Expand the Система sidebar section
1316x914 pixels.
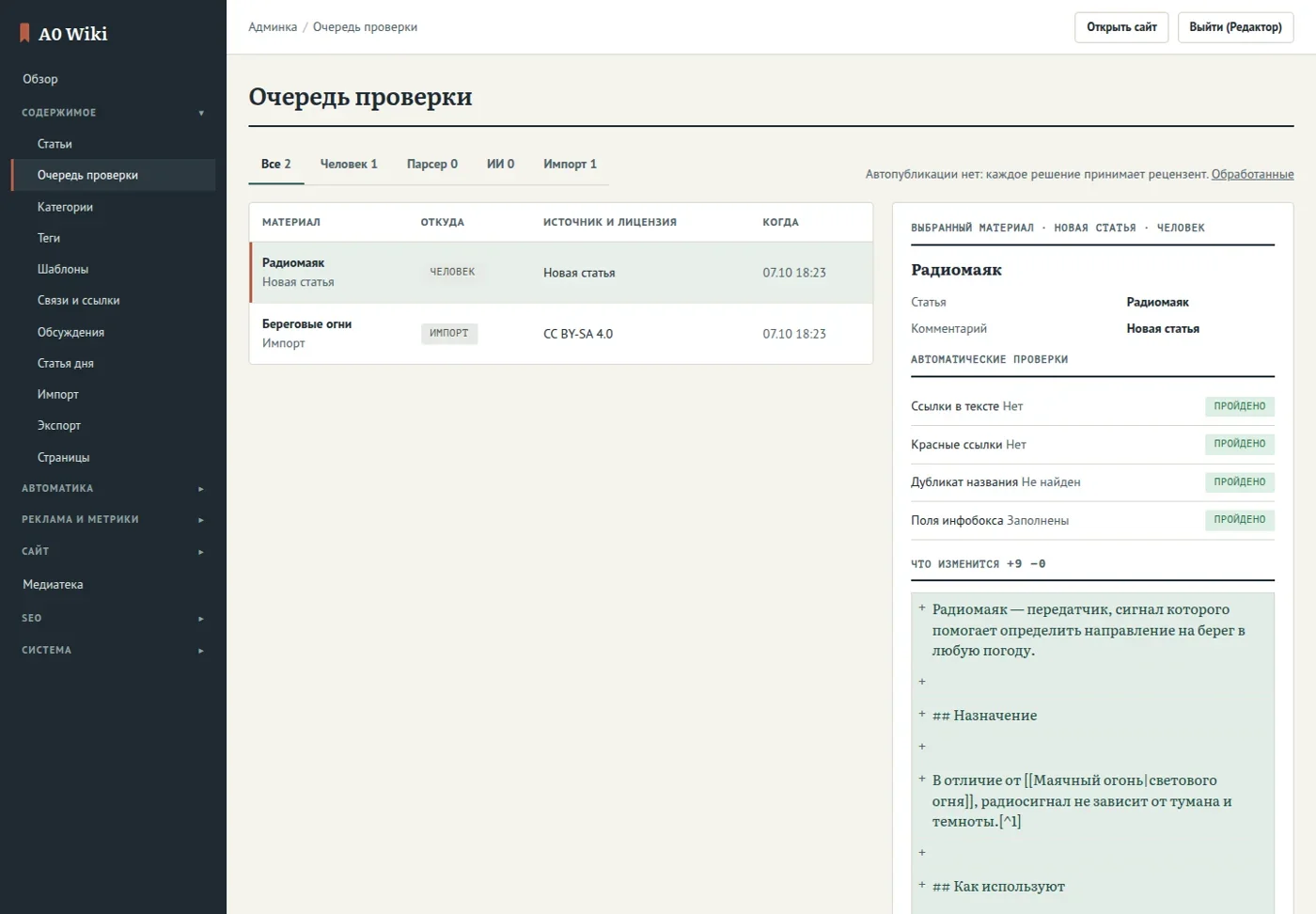113,651
